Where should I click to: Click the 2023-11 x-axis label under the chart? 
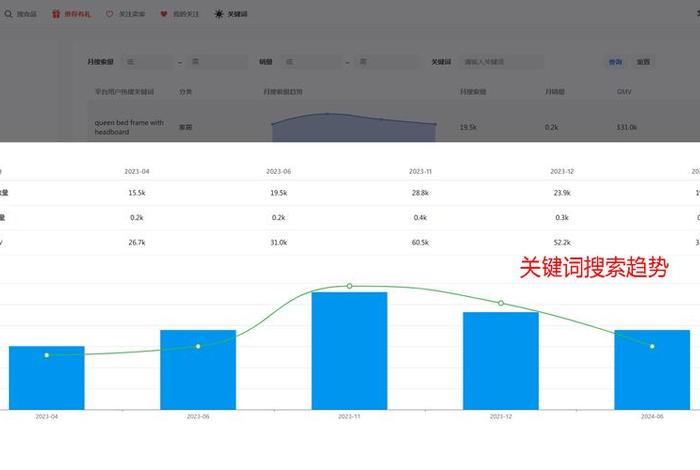point(349,416)
